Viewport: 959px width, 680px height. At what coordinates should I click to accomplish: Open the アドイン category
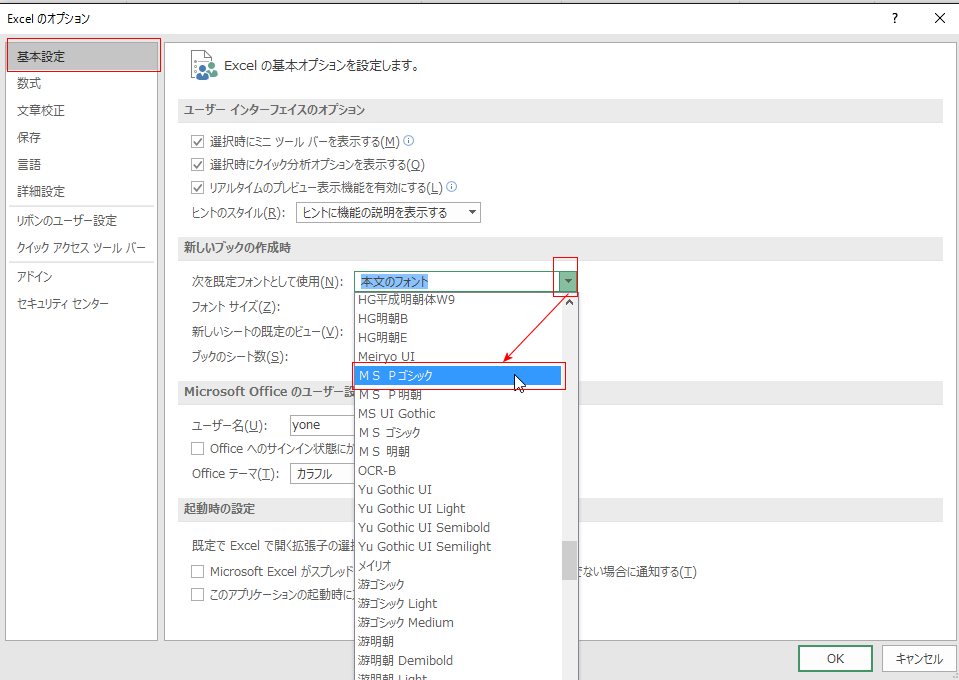(81, 276)
